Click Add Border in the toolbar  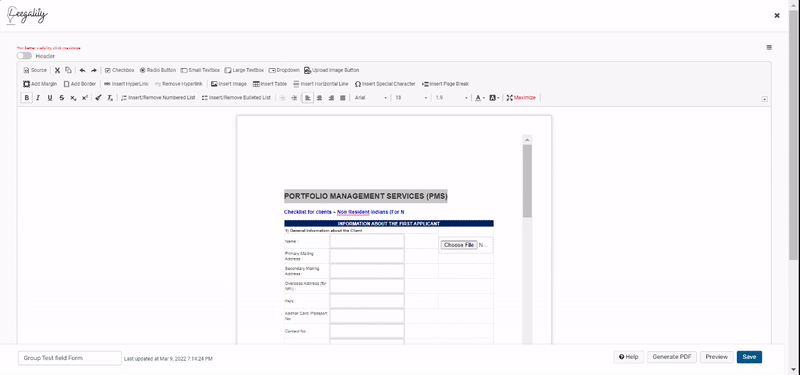point(80,84)
